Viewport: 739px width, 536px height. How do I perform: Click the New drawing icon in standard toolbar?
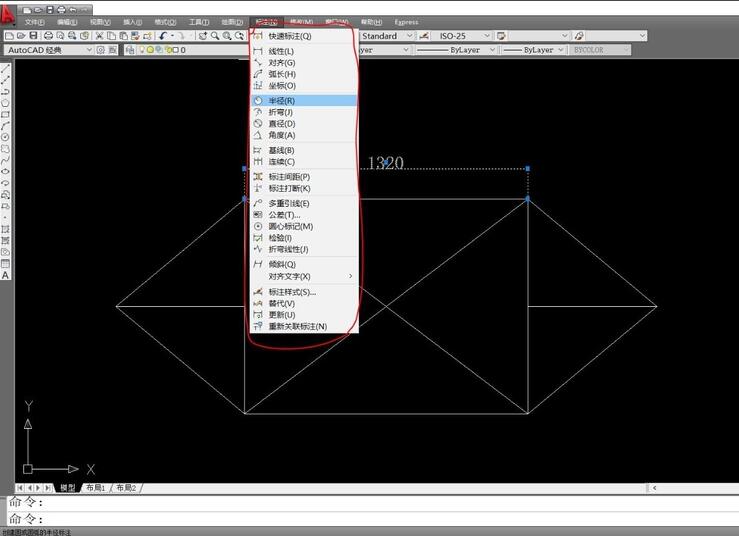tap(9, 36)
